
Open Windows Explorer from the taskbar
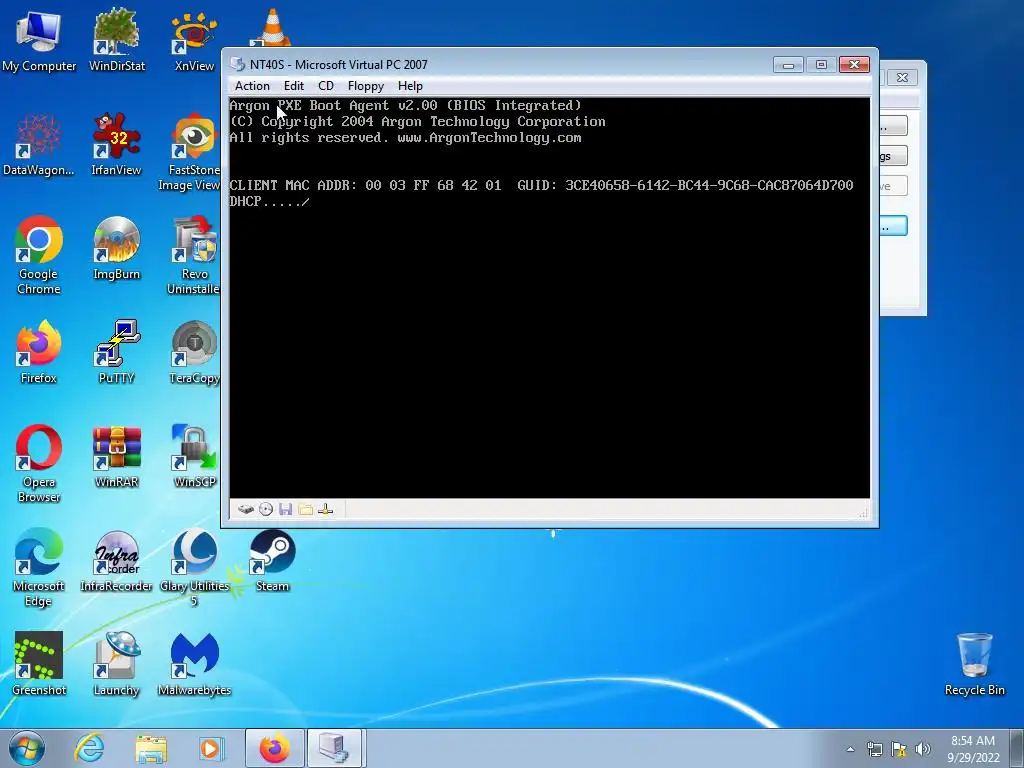[151, 748]
